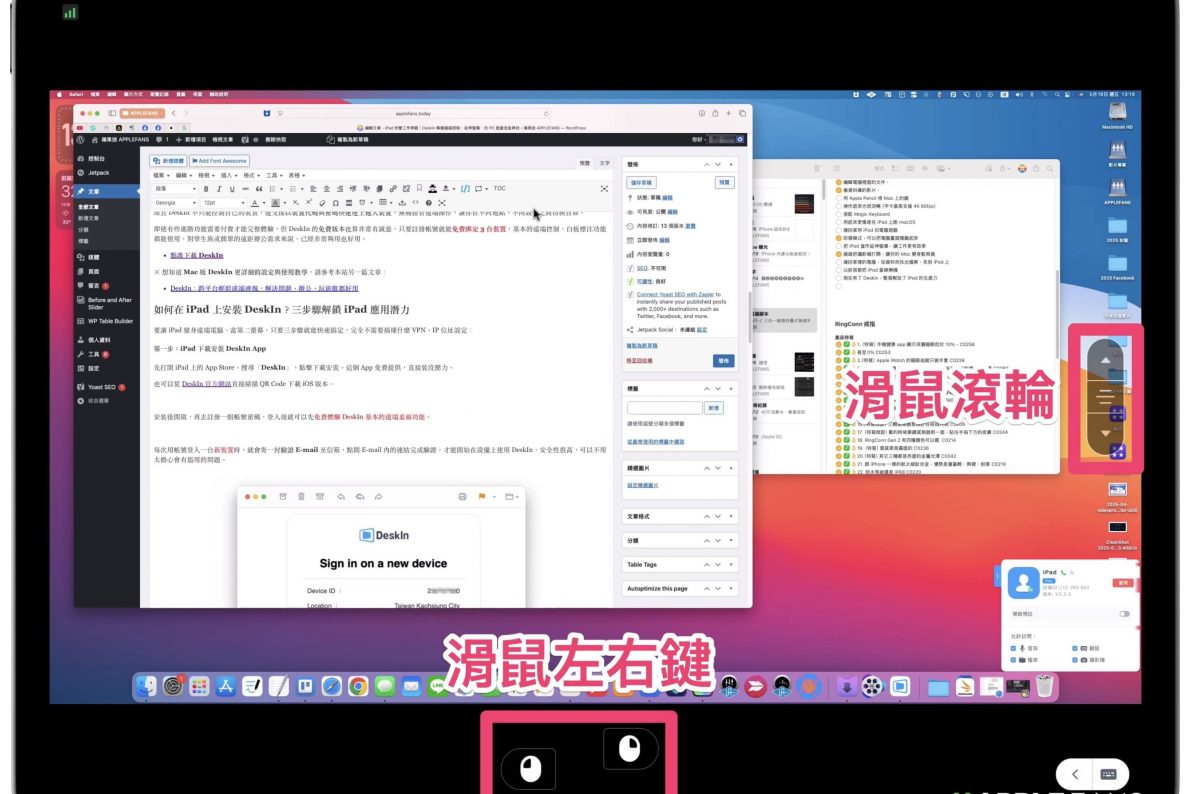Open the on-screen keyboard icon
This screenshot has width=1191, height=794.
click(1108, 774)
